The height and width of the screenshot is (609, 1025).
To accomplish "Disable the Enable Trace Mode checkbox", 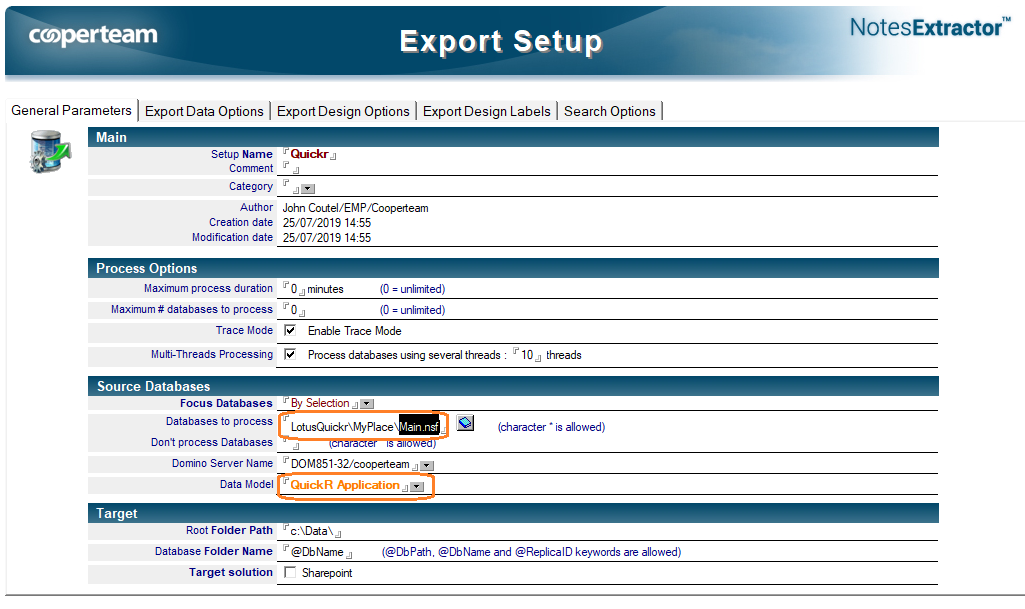I will coord(289,330).
